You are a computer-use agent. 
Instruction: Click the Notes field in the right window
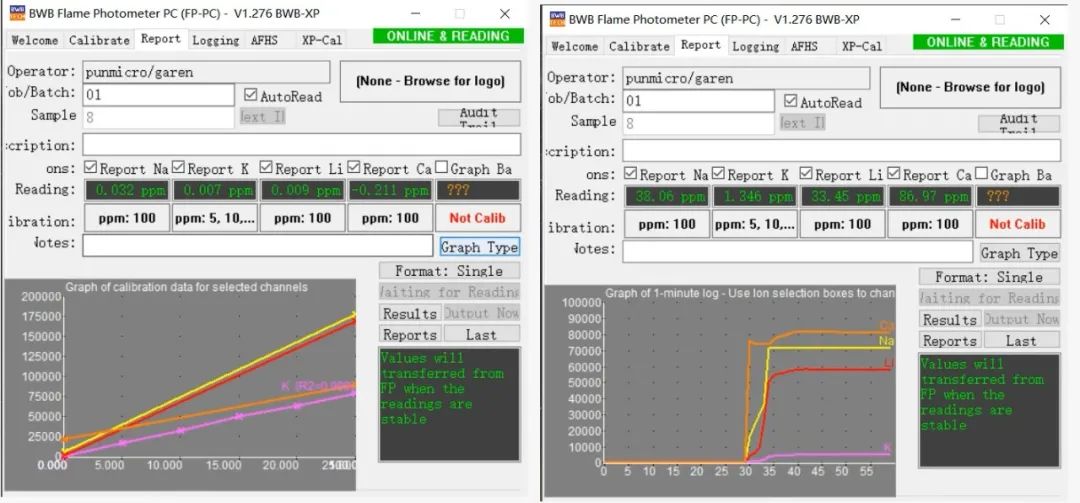tap(796, 252)
